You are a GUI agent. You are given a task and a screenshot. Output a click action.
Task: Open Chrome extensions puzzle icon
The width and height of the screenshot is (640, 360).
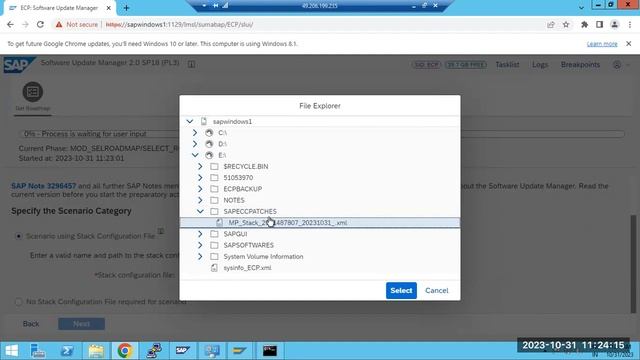tap(584, 24)
